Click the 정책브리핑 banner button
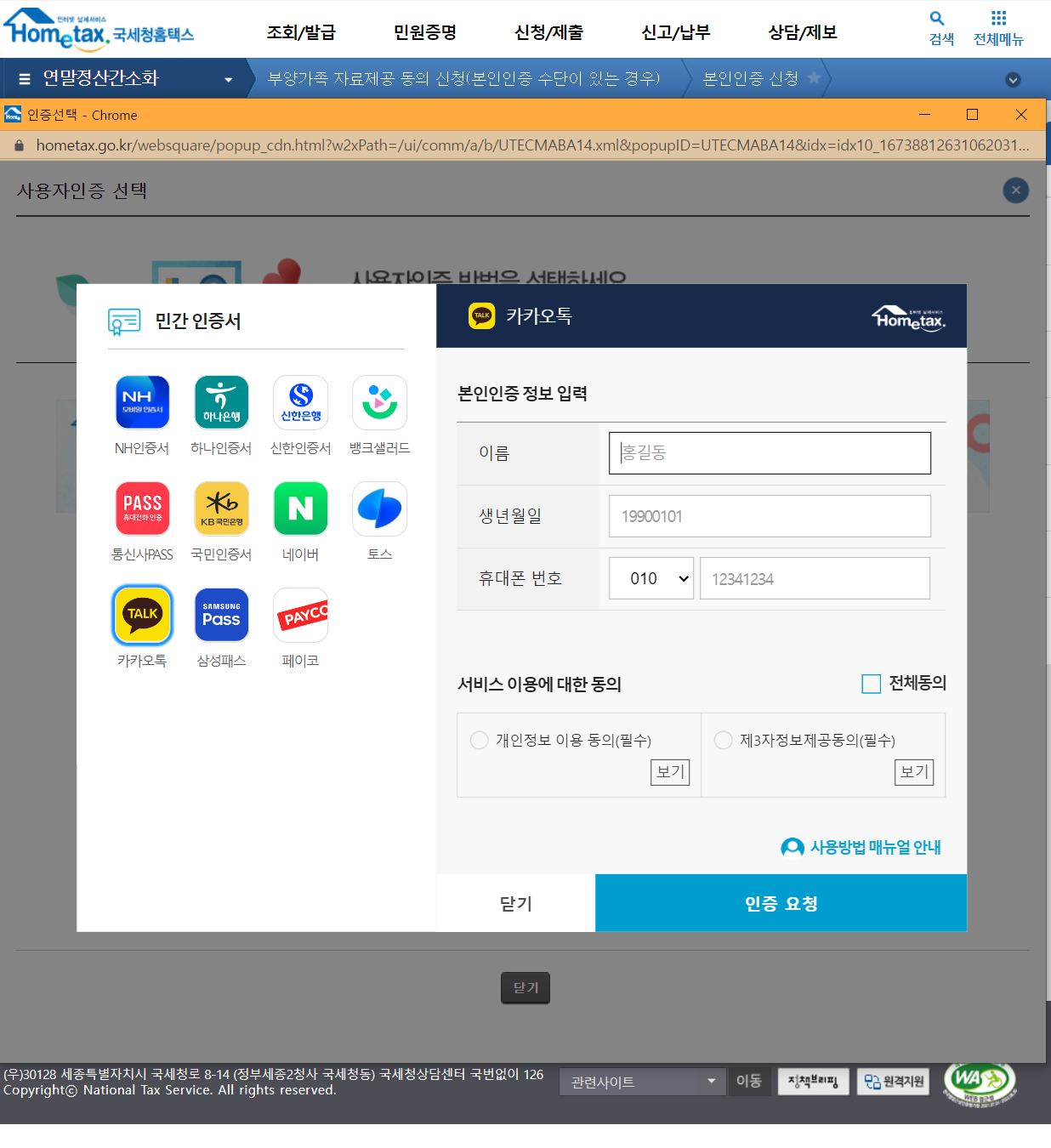 click(813, 1082)
